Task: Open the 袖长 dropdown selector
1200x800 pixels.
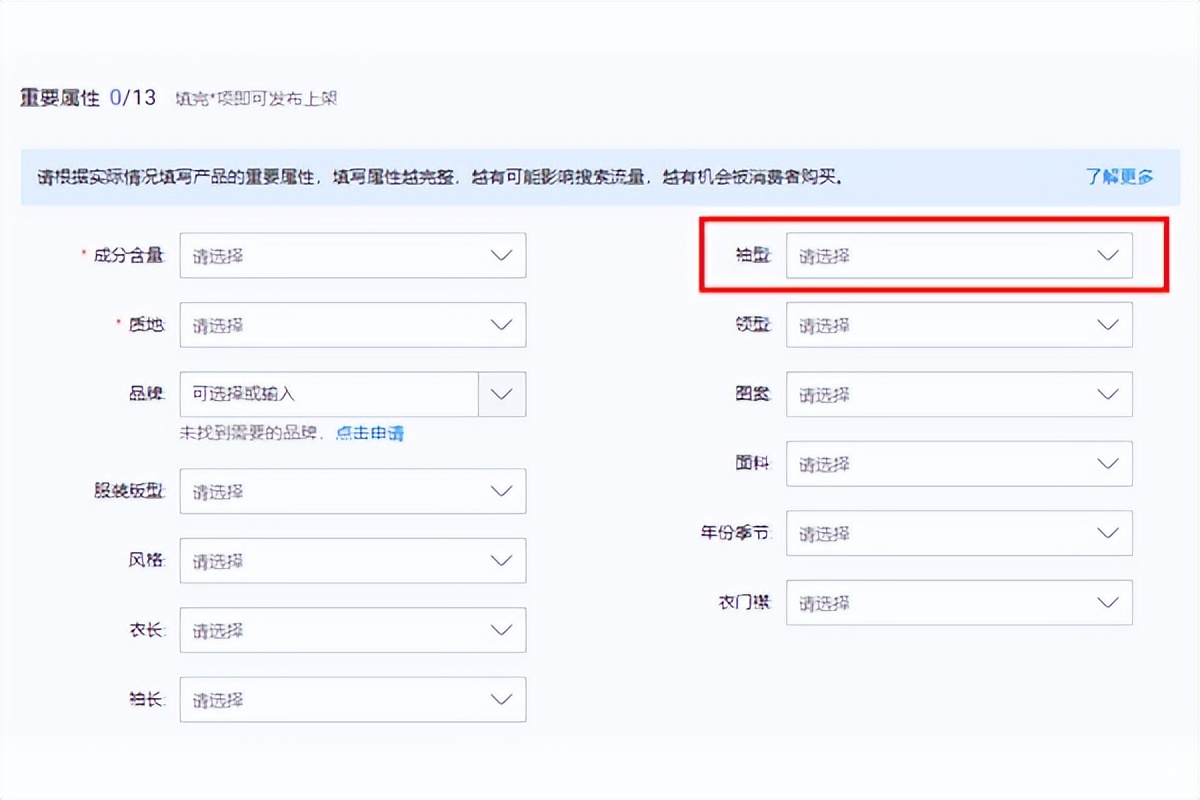Action: coord(352,699)
